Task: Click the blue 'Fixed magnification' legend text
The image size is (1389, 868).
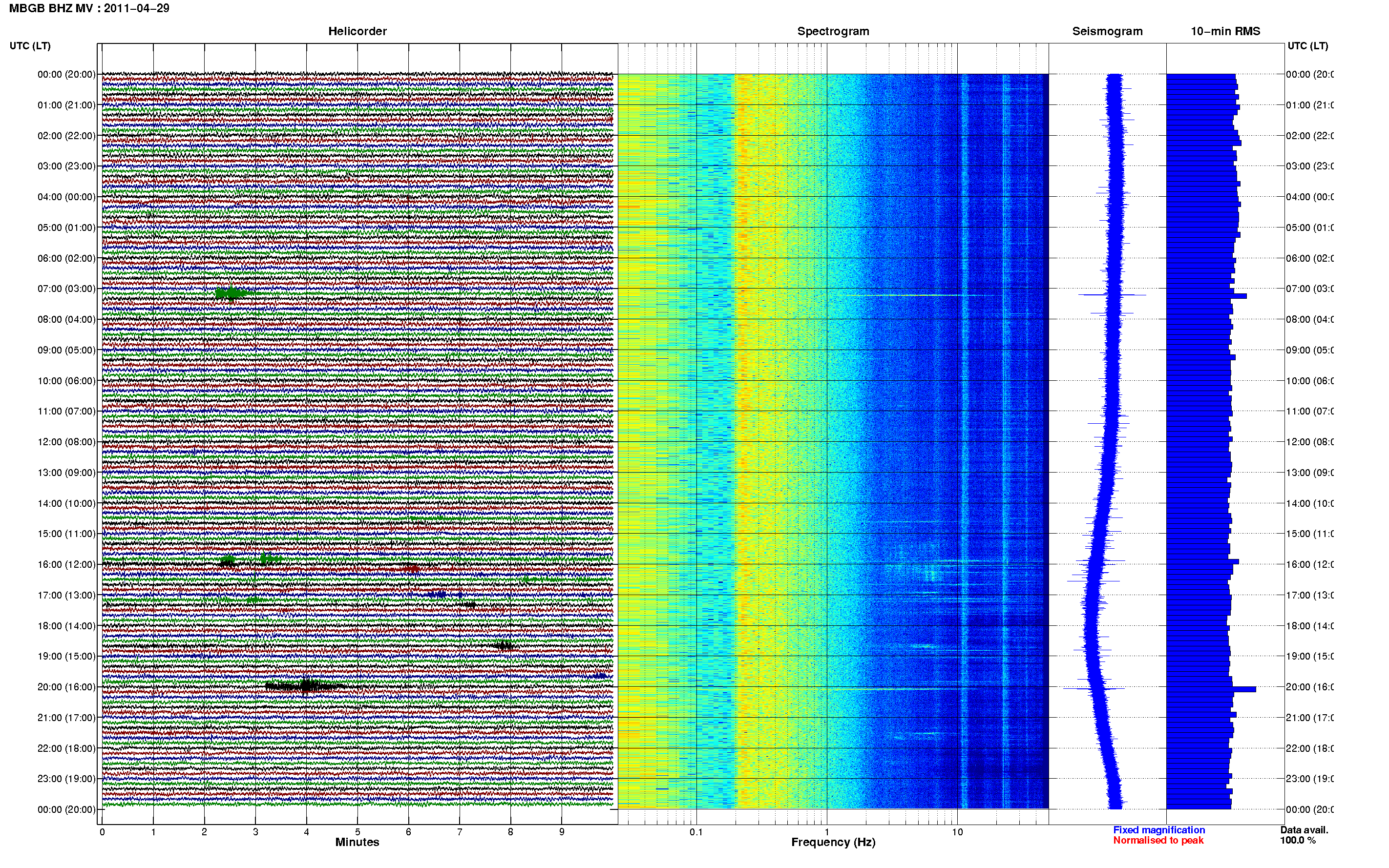Action: pyautogui.click(x=1159, y=830)
